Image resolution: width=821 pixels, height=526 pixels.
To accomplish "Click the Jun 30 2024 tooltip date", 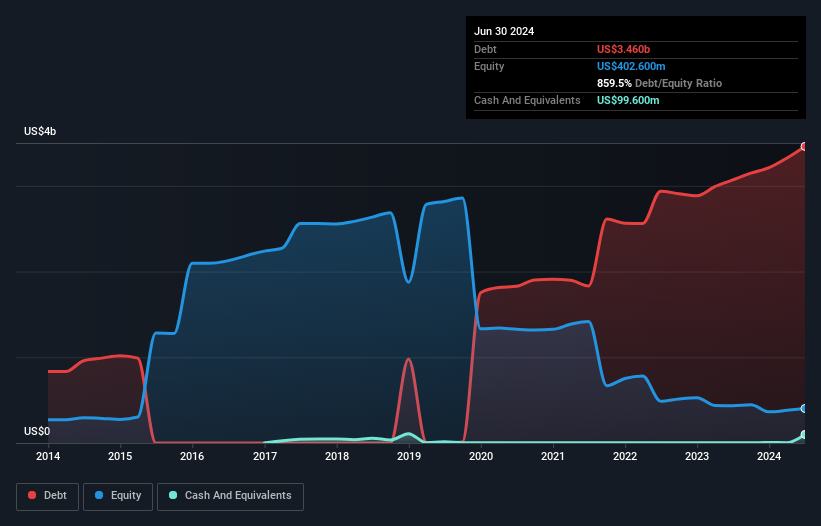I will pos(504,31).
